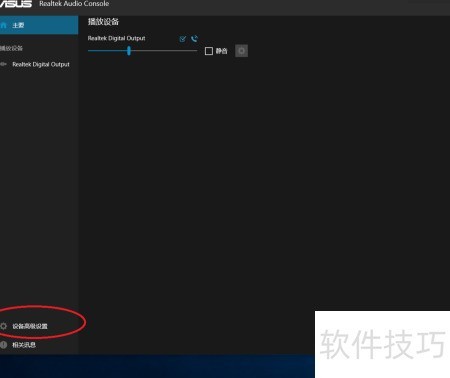Enable the 静音 mute checkbox

click(209, 51)
